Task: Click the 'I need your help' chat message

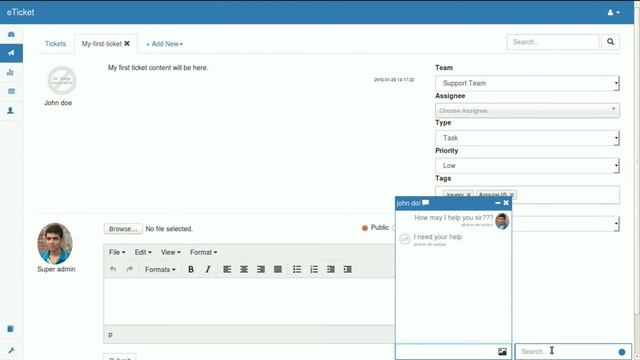Action: pyautogui.click(x=438, y=237)
